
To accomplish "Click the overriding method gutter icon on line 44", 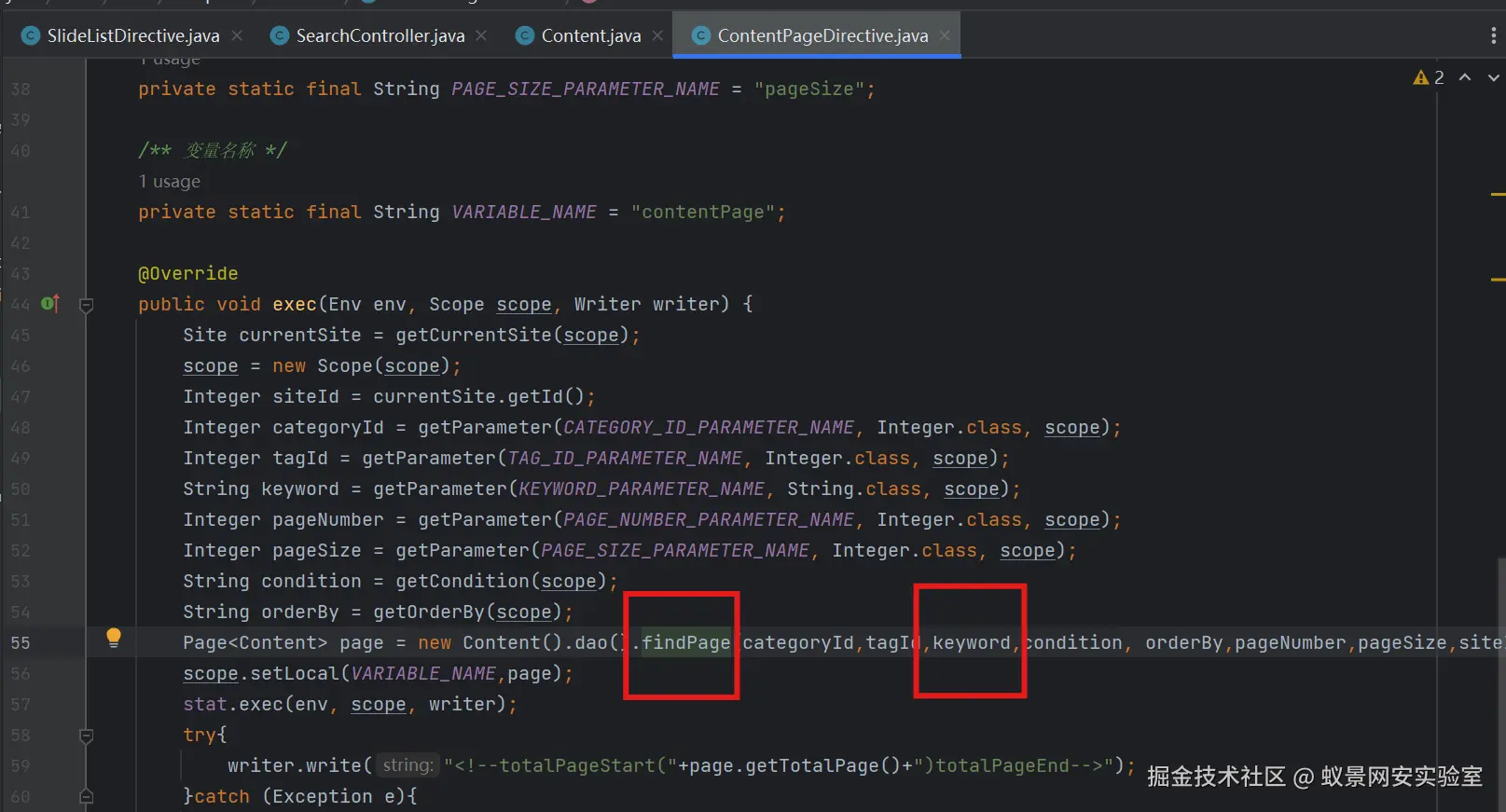I will [x=50, y=303].
